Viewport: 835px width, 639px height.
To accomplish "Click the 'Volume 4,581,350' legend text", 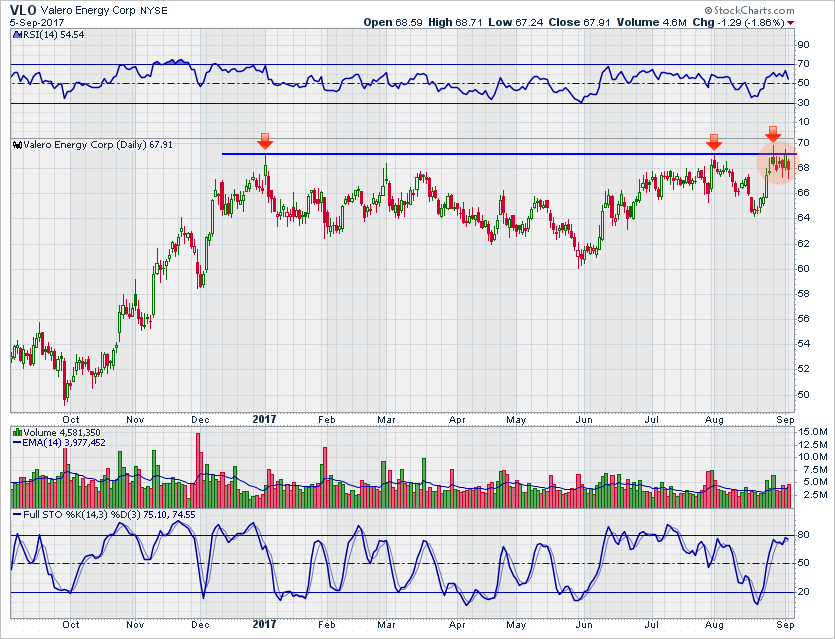I will tap(62, 432).
